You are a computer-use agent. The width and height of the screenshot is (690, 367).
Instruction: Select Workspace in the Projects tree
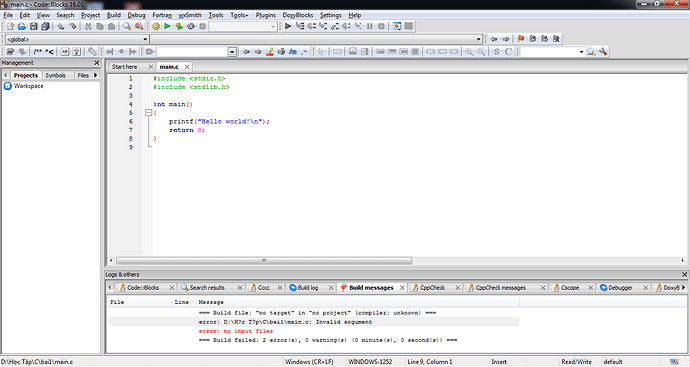29,86
